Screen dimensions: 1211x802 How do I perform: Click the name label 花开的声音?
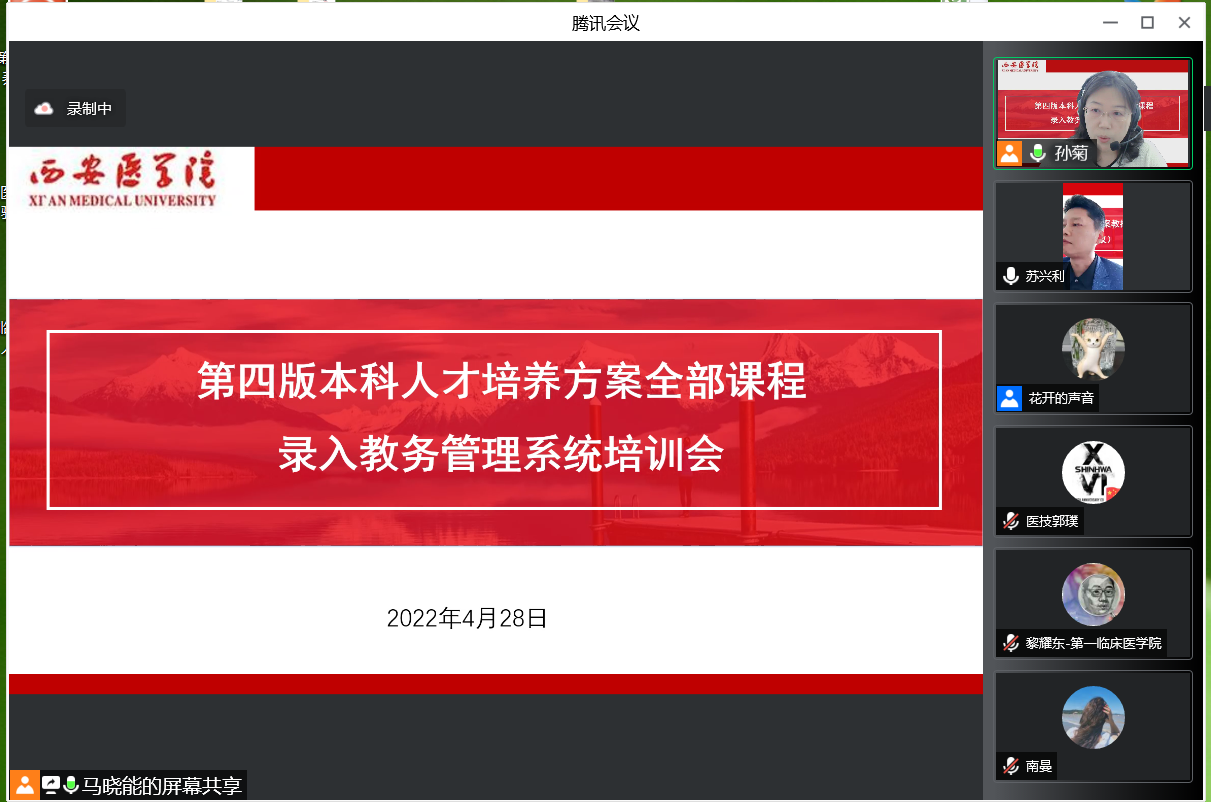[1061, 398]
